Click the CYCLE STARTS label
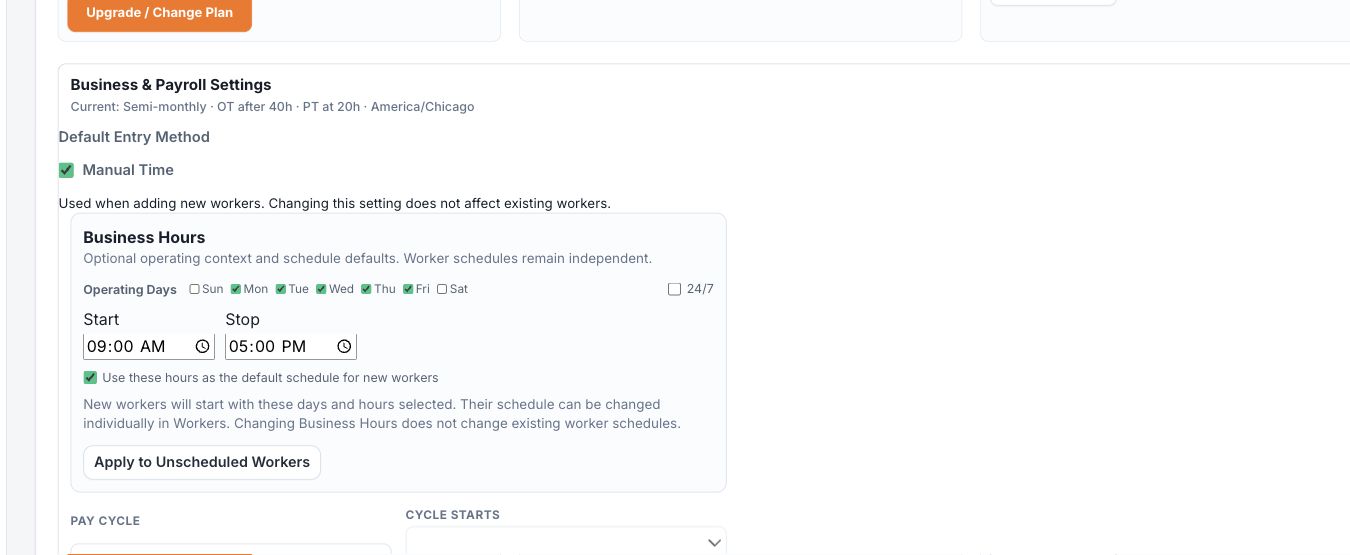 point(453,515)
